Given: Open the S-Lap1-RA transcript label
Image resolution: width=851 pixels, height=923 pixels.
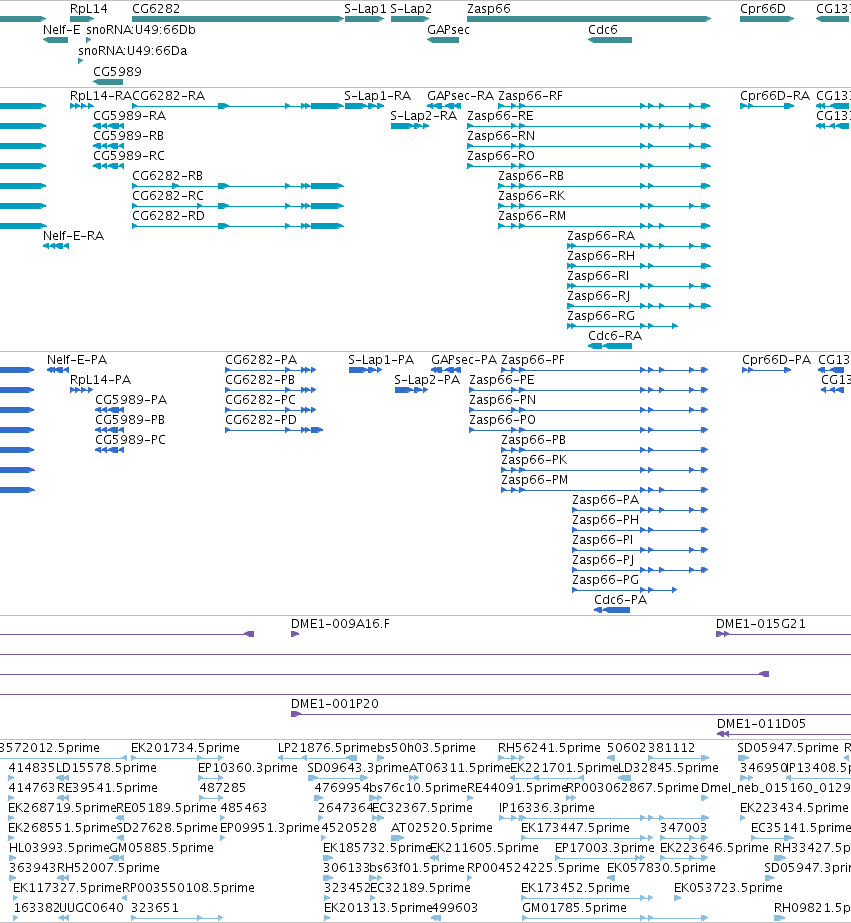Looking at the screenshot, I should (377, 96).
